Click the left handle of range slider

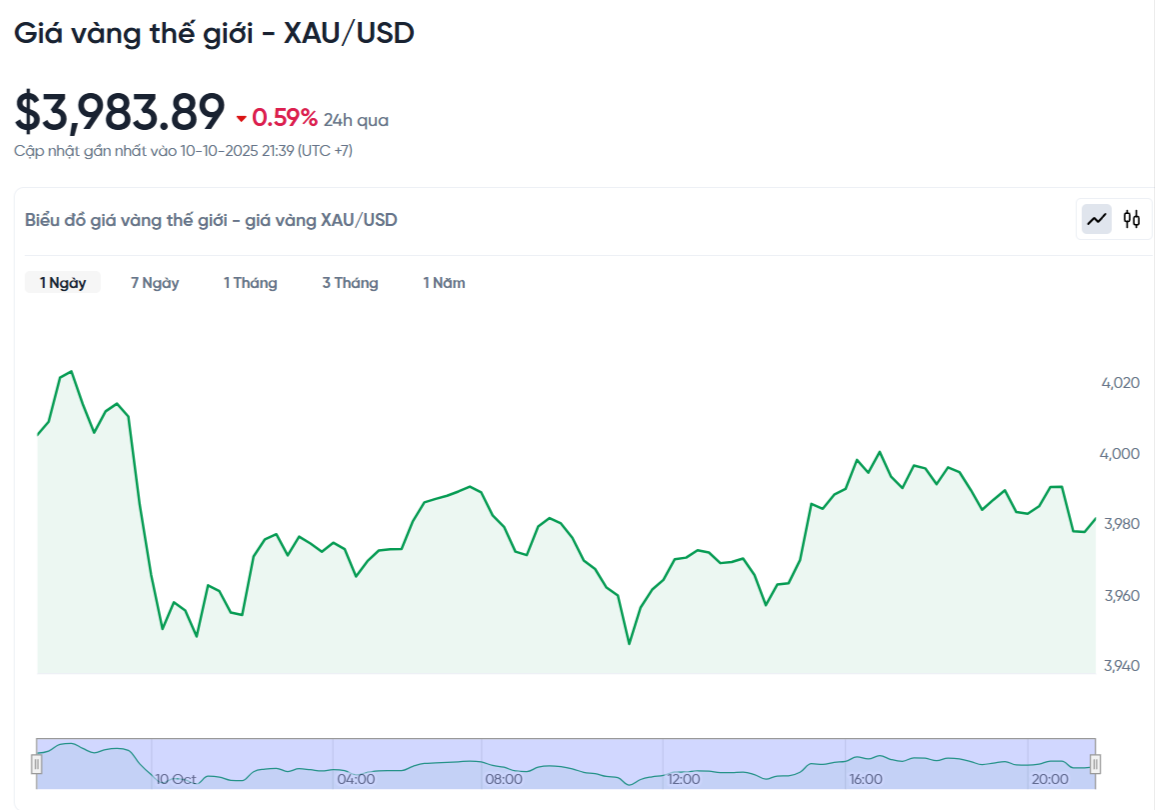tap(37, 764)
